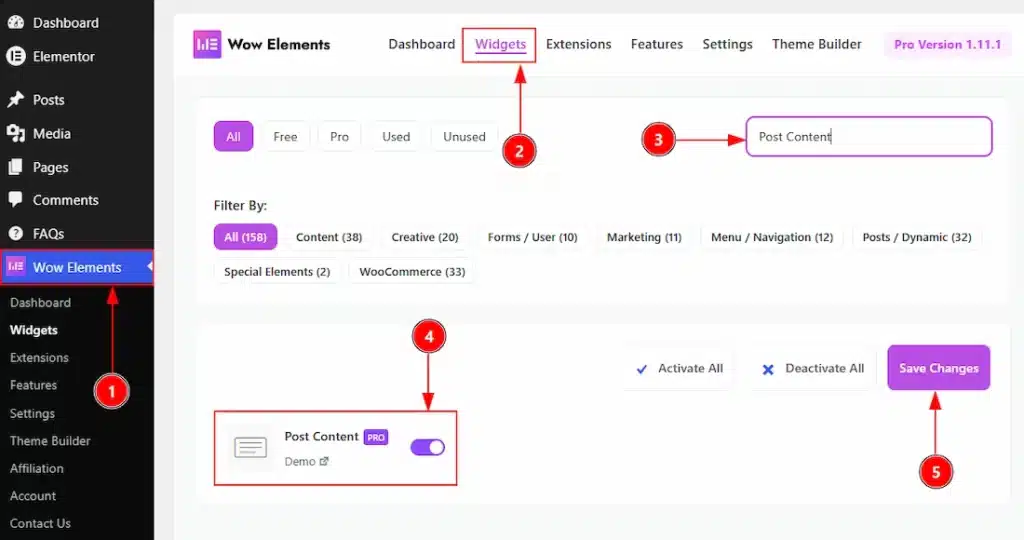This screenshot has width=1024, height=540.
Task: Filter by Menu / Navigation (12)
Action: [x=772, y=237]
